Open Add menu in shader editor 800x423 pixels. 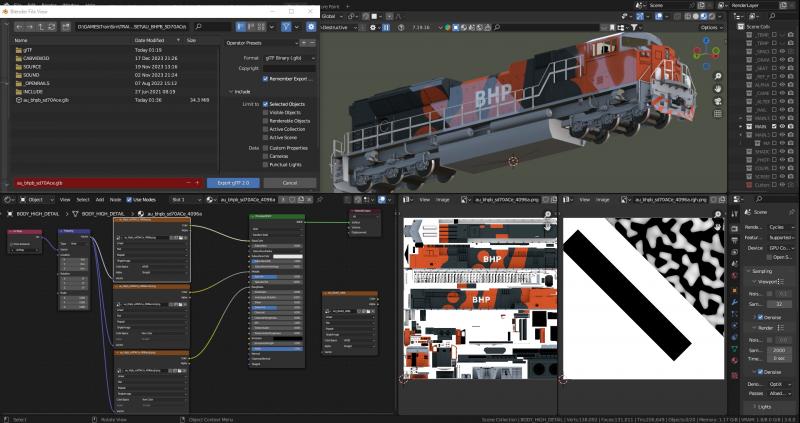click(100, 200)
